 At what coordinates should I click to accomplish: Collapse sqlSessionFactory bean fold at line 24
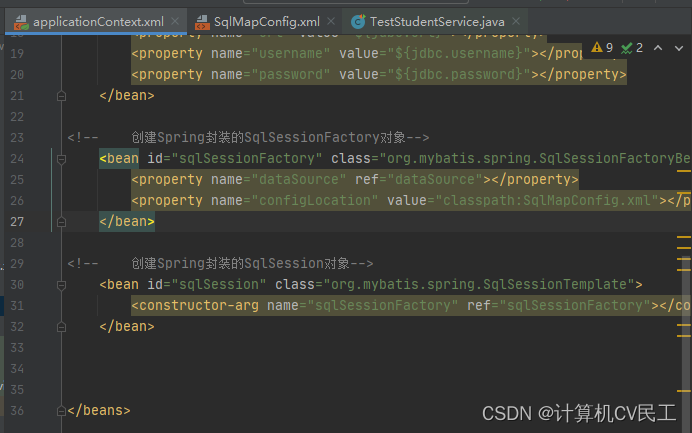click(x=61, y=159)
